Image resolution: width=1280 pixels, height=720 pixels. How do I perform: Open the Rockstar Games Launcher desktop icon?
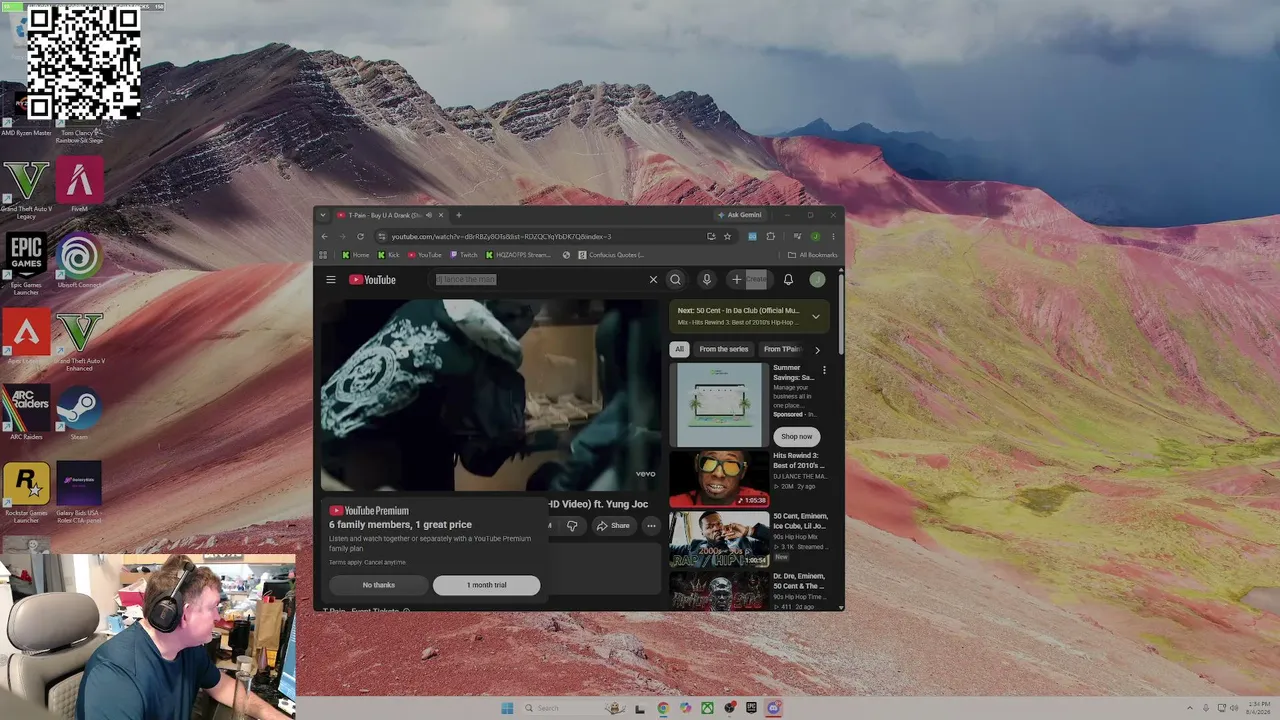click(26, 492)
